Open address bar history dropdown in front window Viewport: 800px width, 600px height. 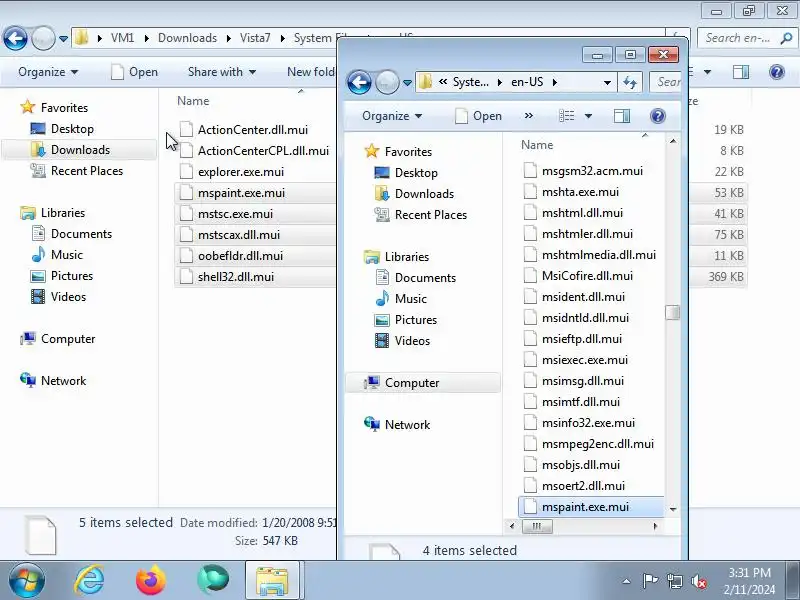coord(607,82)
